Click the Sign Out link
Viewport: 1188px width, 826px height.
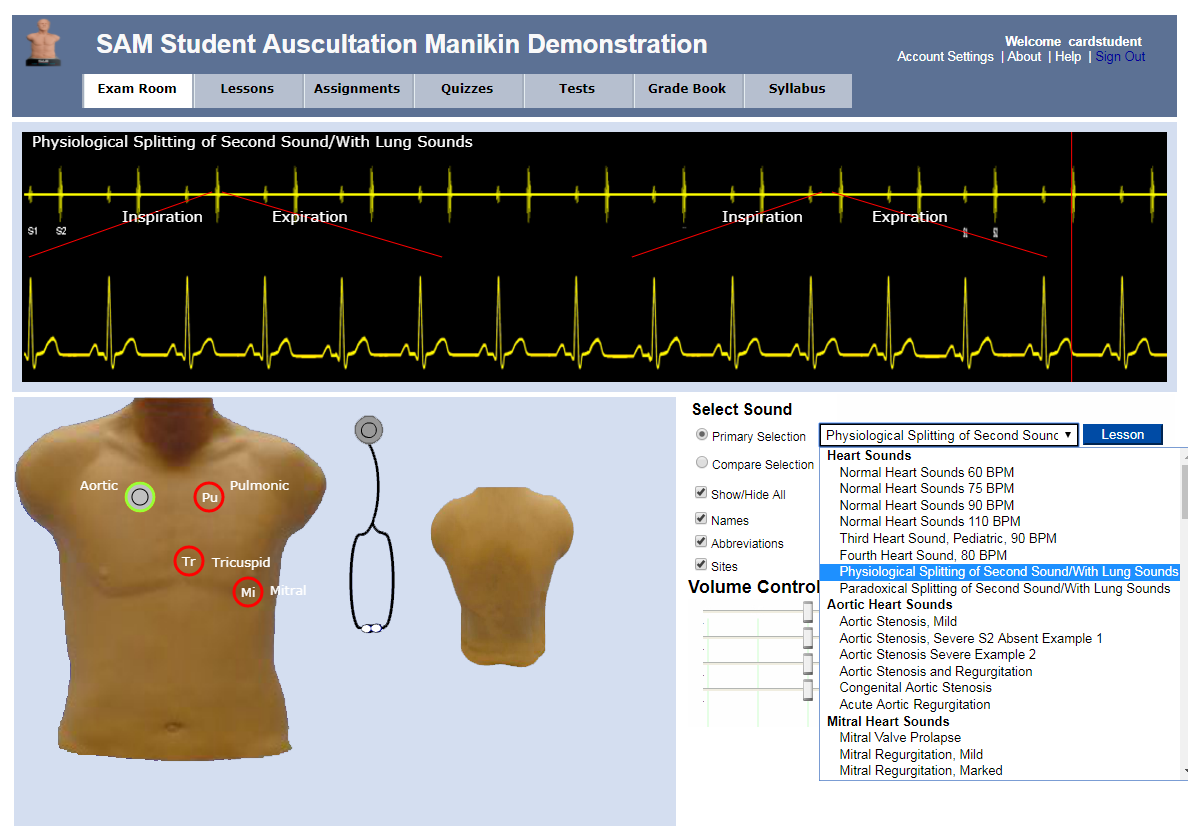click(1120, 57)
